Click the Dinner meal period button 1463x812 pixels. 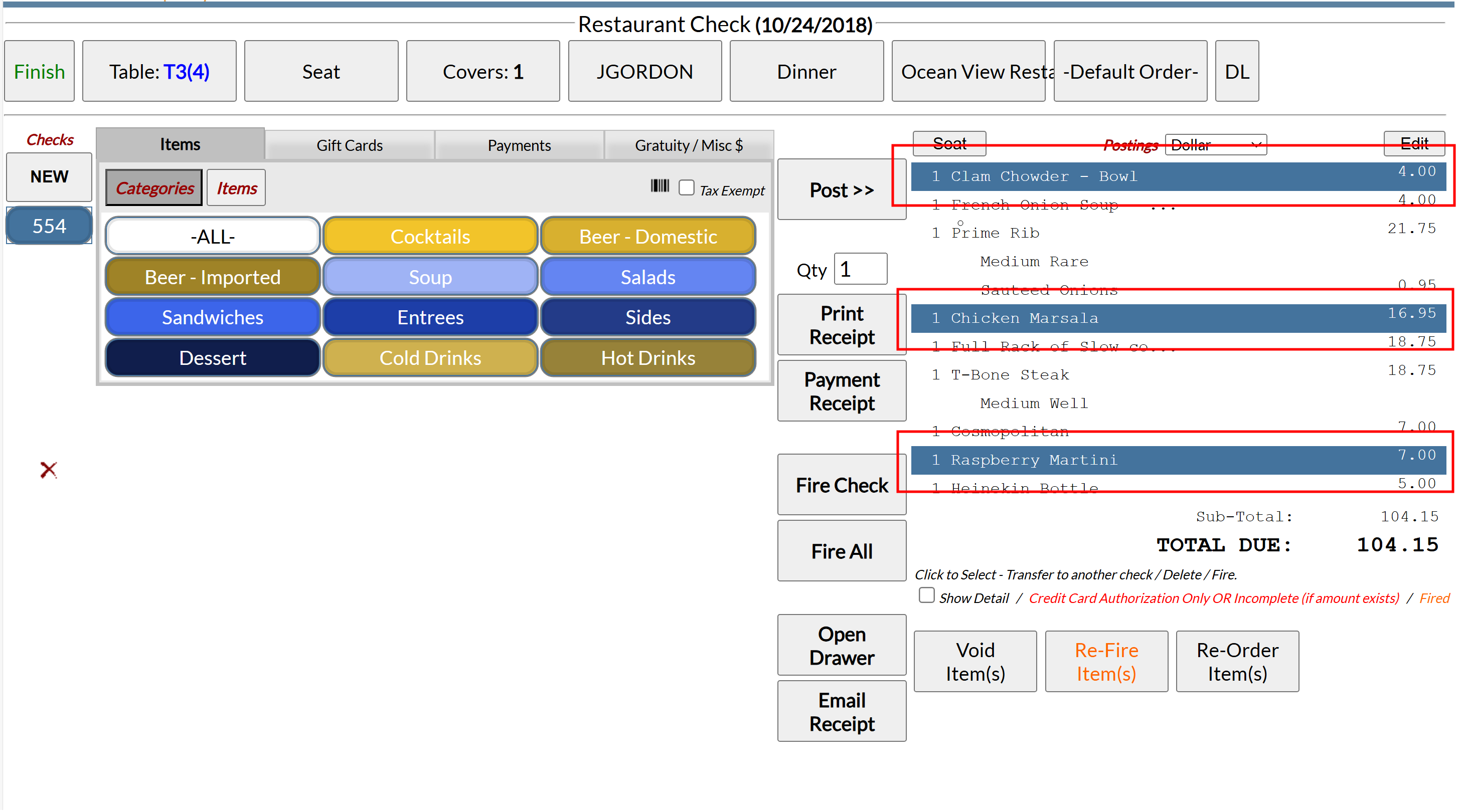tap(806, 71)
